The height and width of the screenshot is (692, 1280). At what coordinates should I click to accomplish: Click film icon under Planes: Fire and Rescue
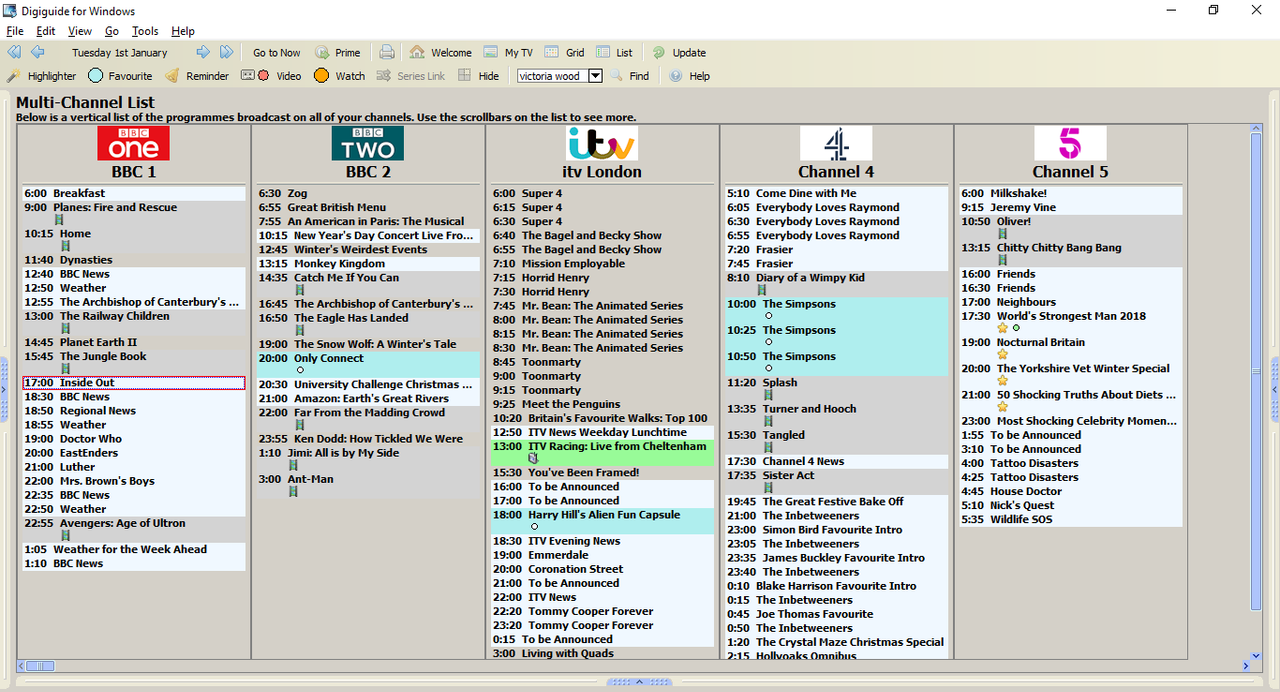(x=58, y=220)
